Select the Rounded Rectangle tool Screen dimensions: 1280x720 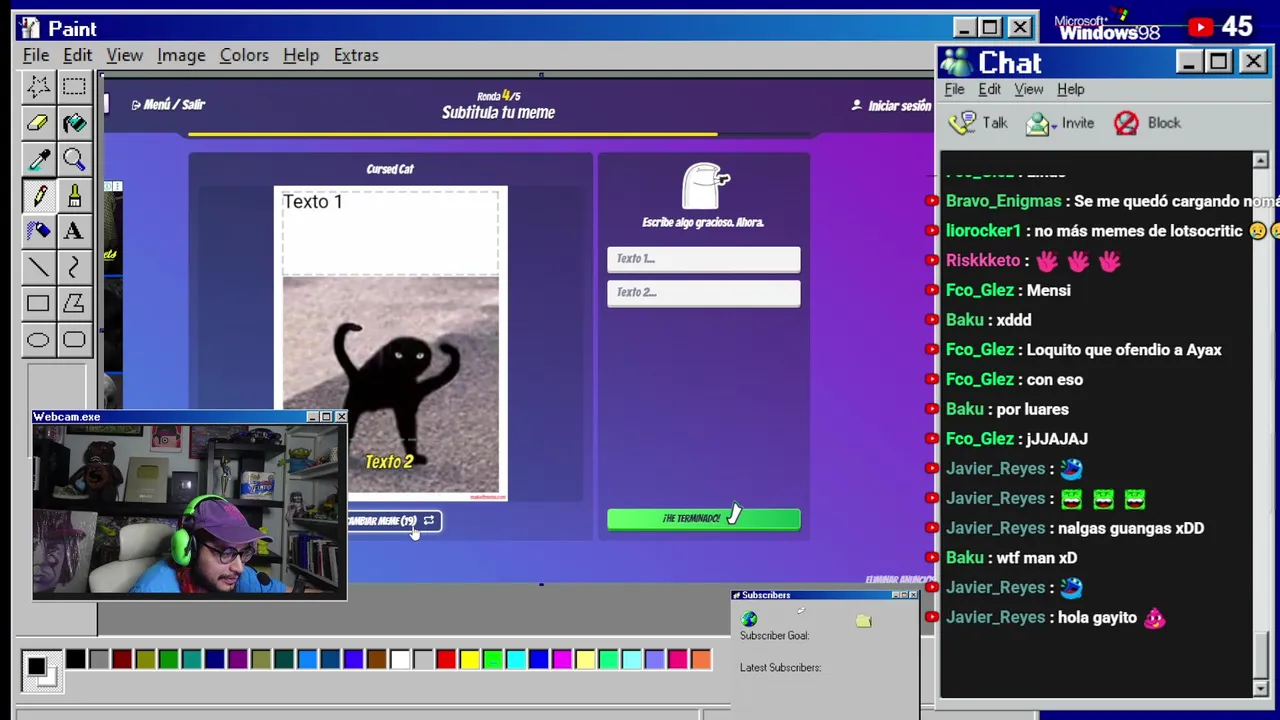coord(74,340)
